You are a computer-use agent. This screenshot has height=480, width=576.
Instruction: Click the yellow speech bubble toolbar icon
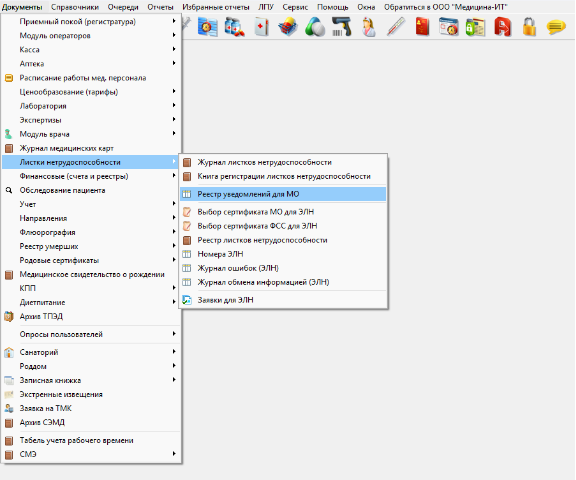[556, 27]
